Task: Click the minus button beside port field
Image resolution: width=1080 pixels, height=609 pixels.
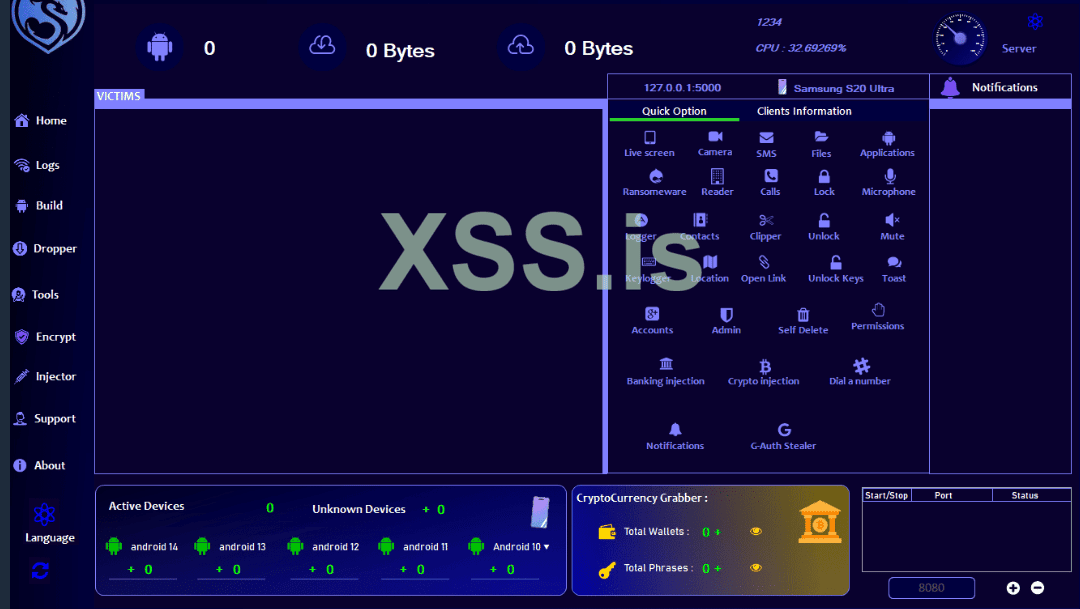Action: [1037, 588]
